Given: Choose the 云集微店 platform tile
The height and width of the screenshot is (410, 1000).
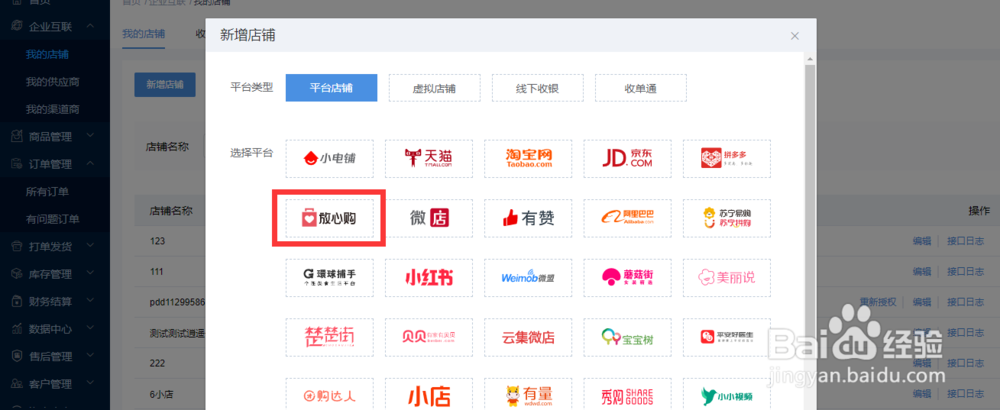Looking at the screenshot, I should coord(528,337).
